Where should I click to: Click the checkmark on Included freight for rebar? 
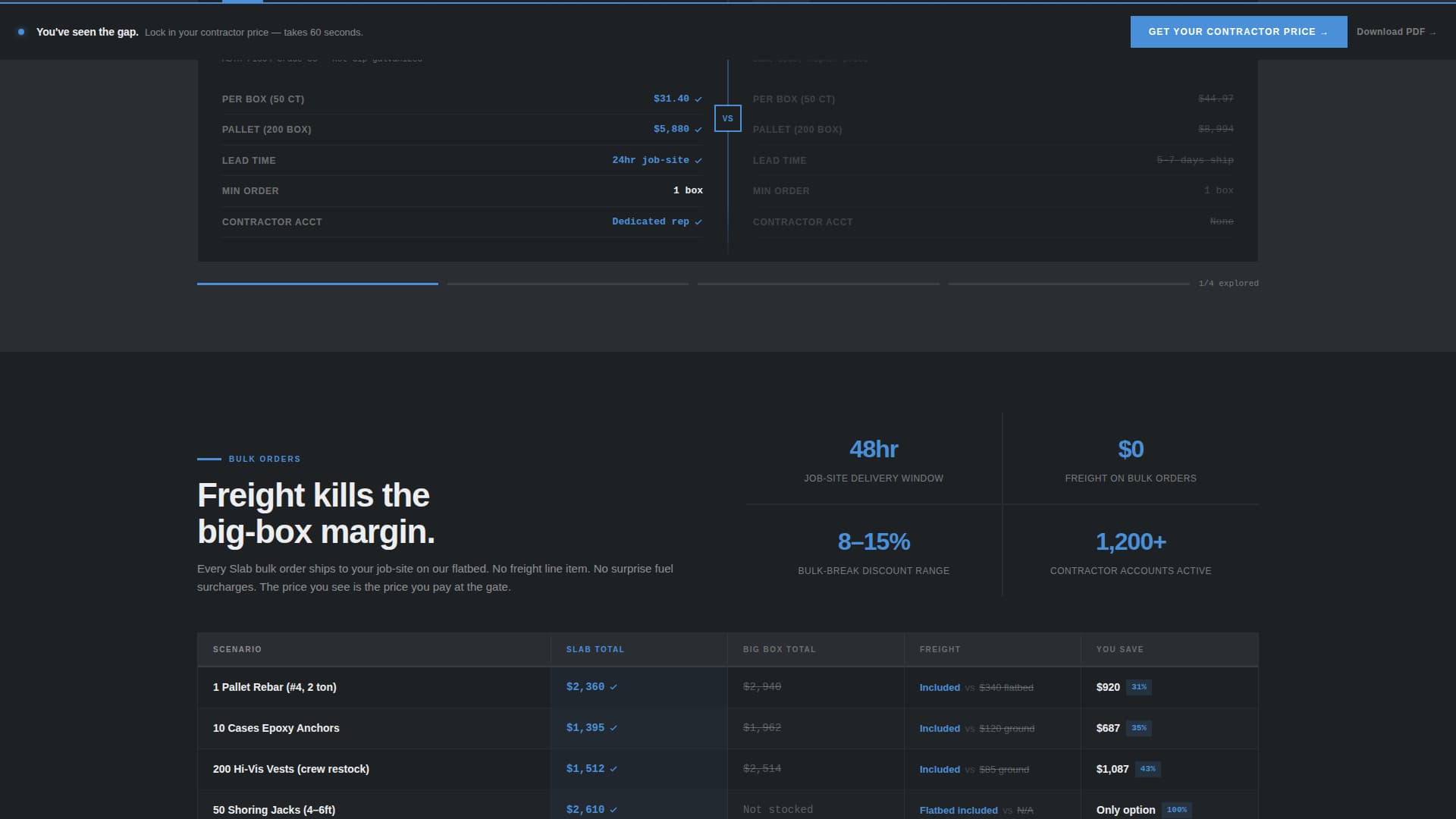pyautogui.click(x=940, y=687)
